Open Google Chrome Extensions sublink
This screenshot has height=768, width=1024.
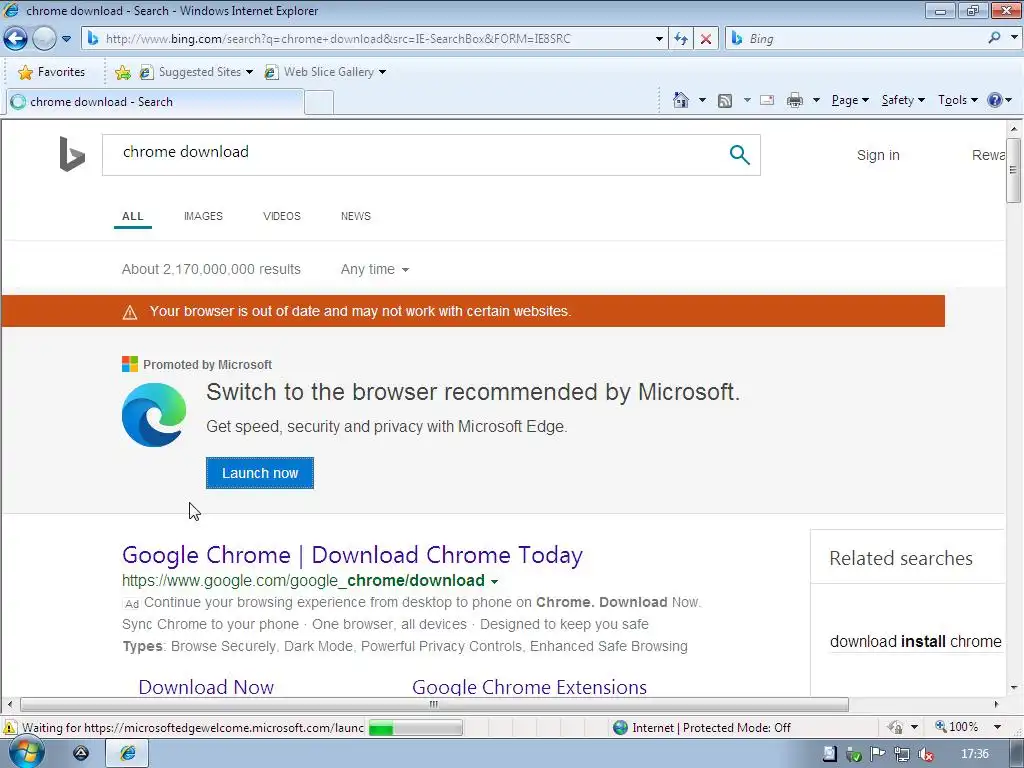[530, 687]
